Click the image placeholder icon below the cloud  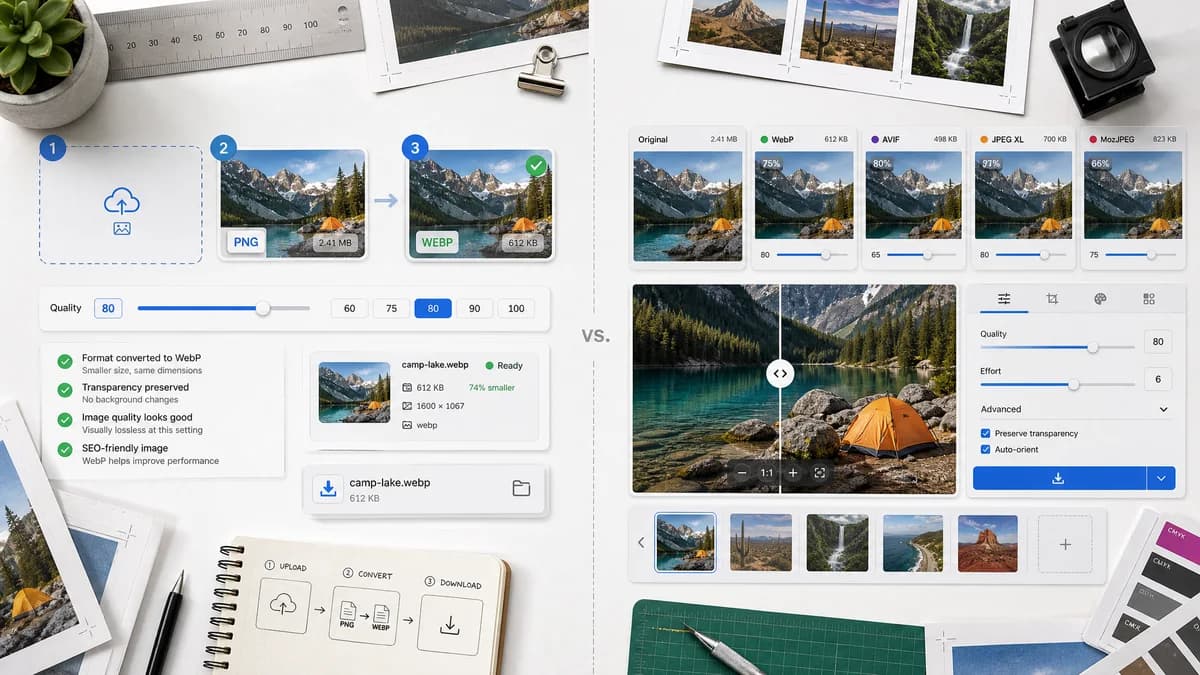pos(121,228)
